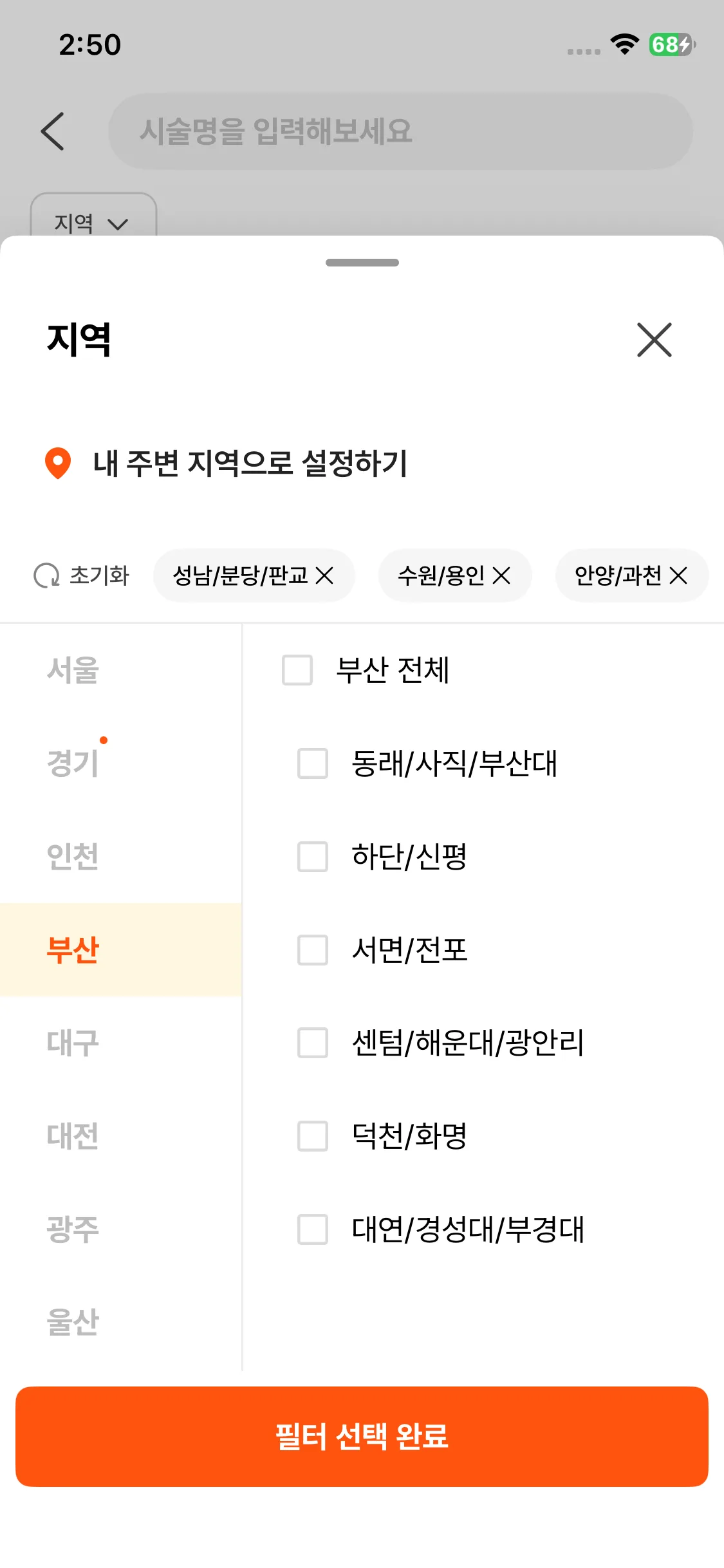Tap the back arrow icon

53,131
